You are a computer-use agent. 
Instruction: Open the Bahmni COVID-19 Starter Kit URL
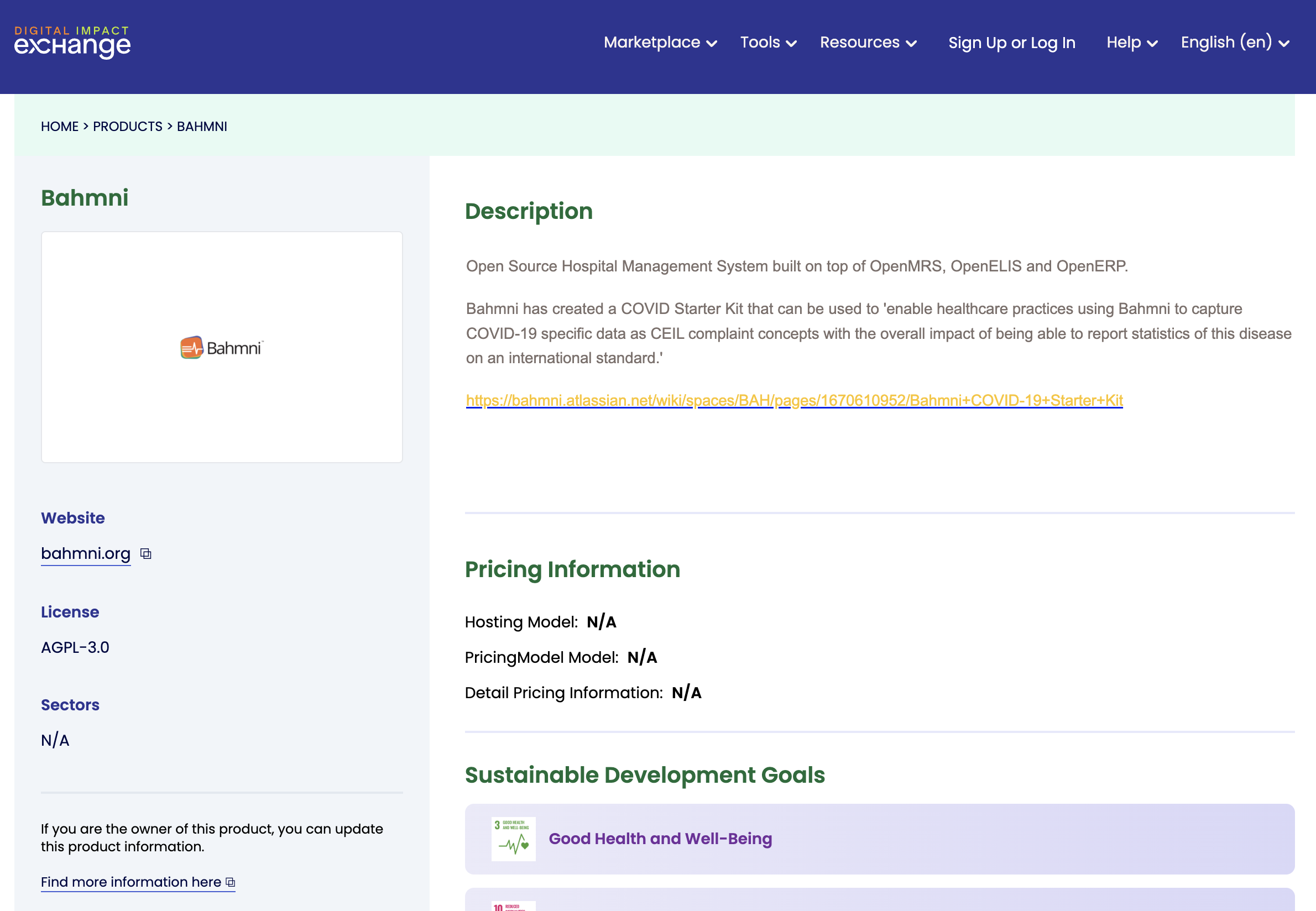click(794, 401)
